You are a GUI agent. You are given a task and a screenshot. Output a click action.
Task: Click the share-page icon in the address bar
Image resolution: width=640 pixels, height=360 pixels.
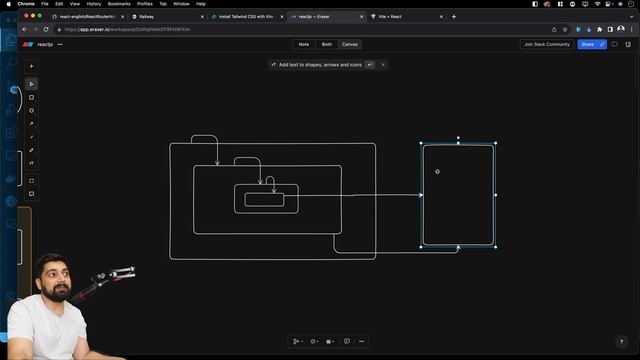click(x=554, y=29)
